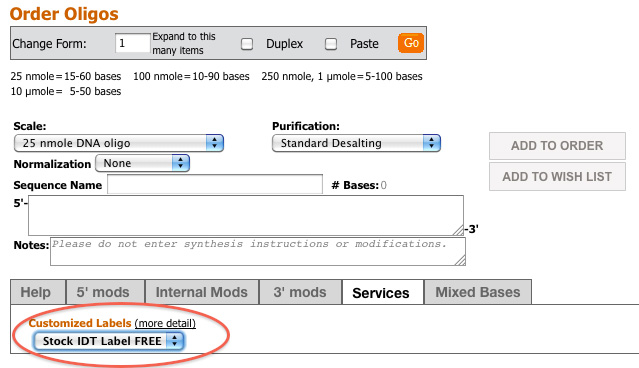Expand the Normalization dropdown
The image size is (639, 368).
click(142, 163)
